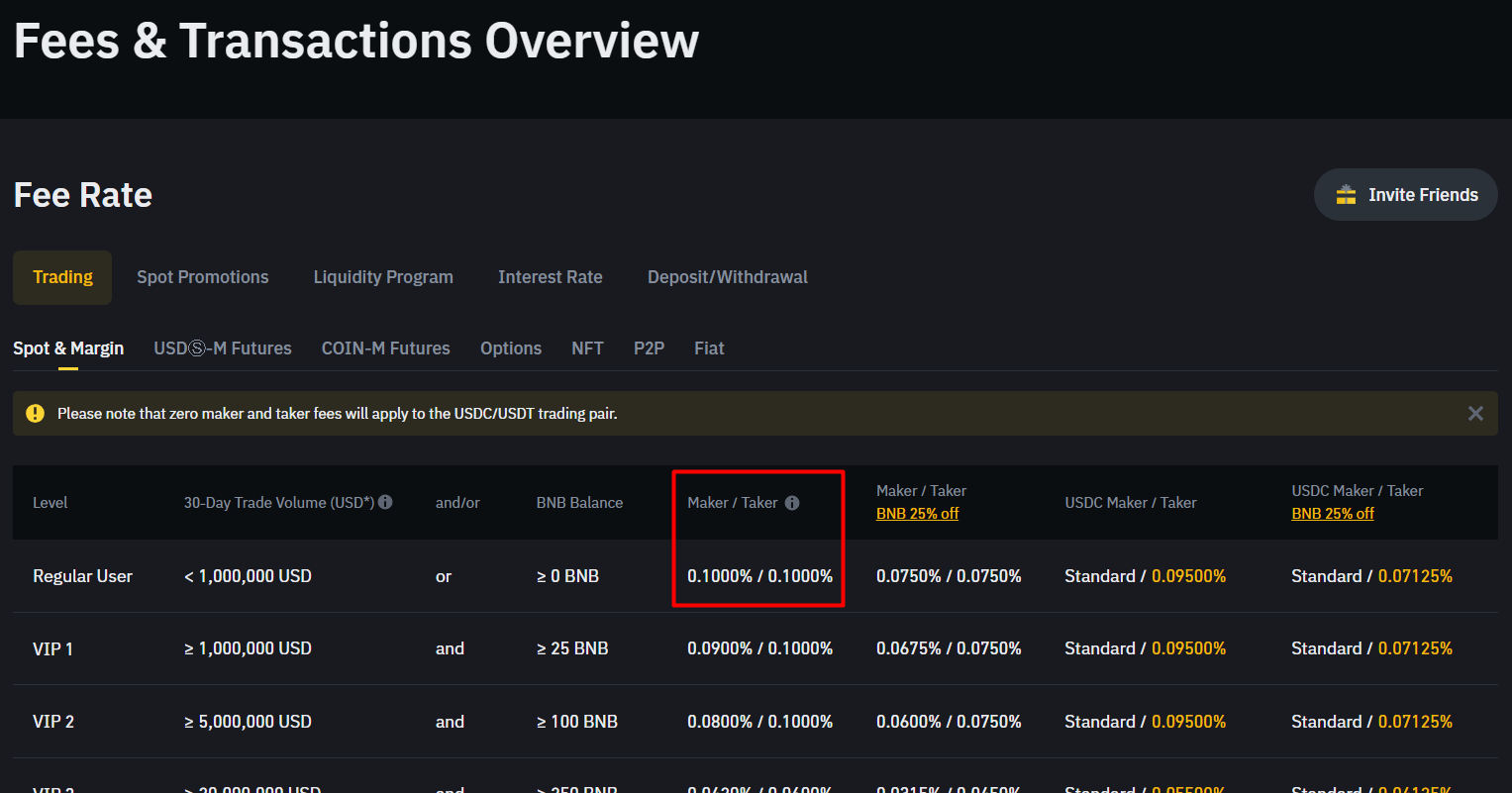Click the 'or' cell in Regular User row
The width and height of the screenshot is (1512, 793).
tap(444, 576)
